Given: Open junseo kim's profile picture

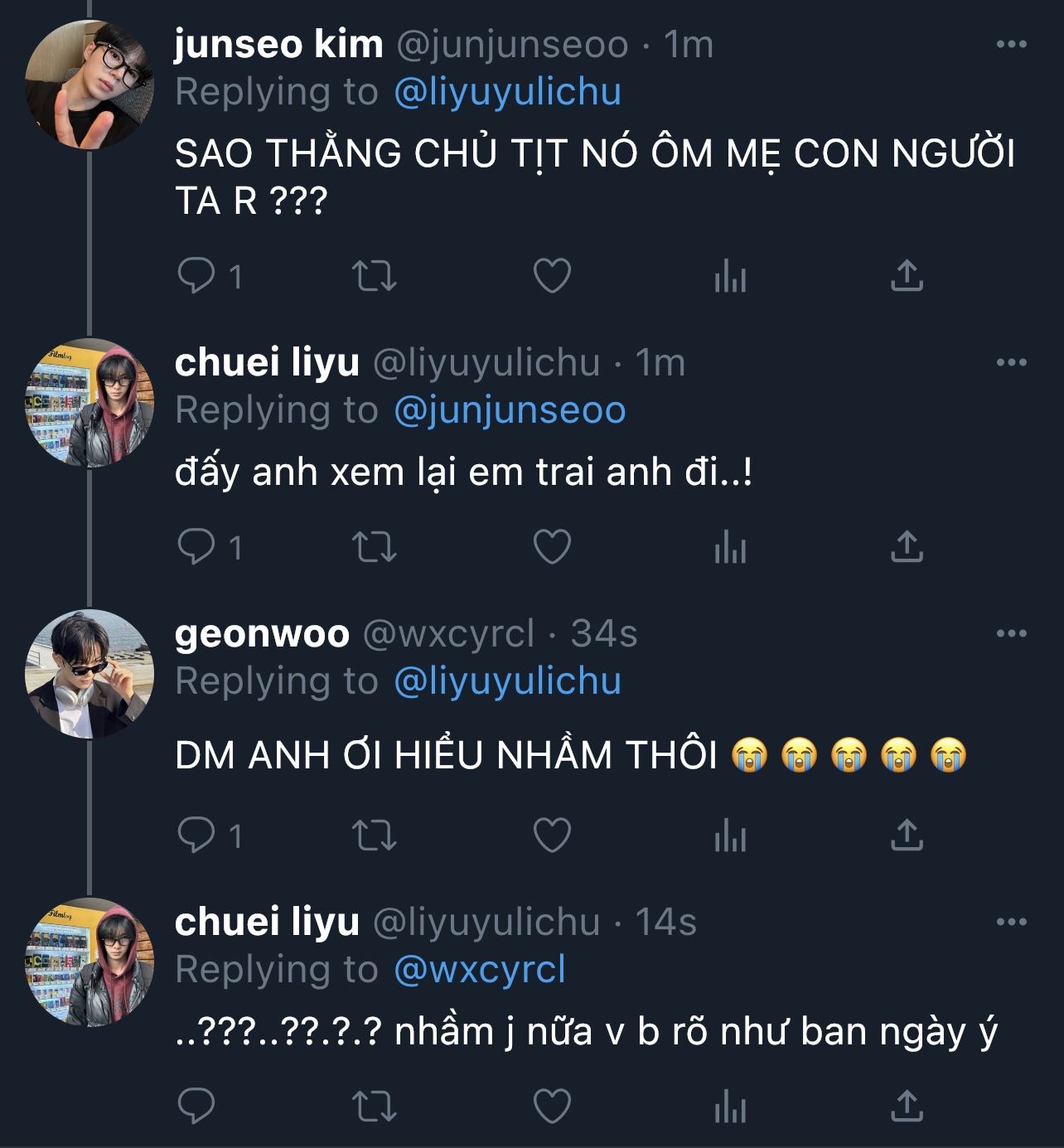Looking at the screenshot, I should pyautogui.click(x=89, y=84).
